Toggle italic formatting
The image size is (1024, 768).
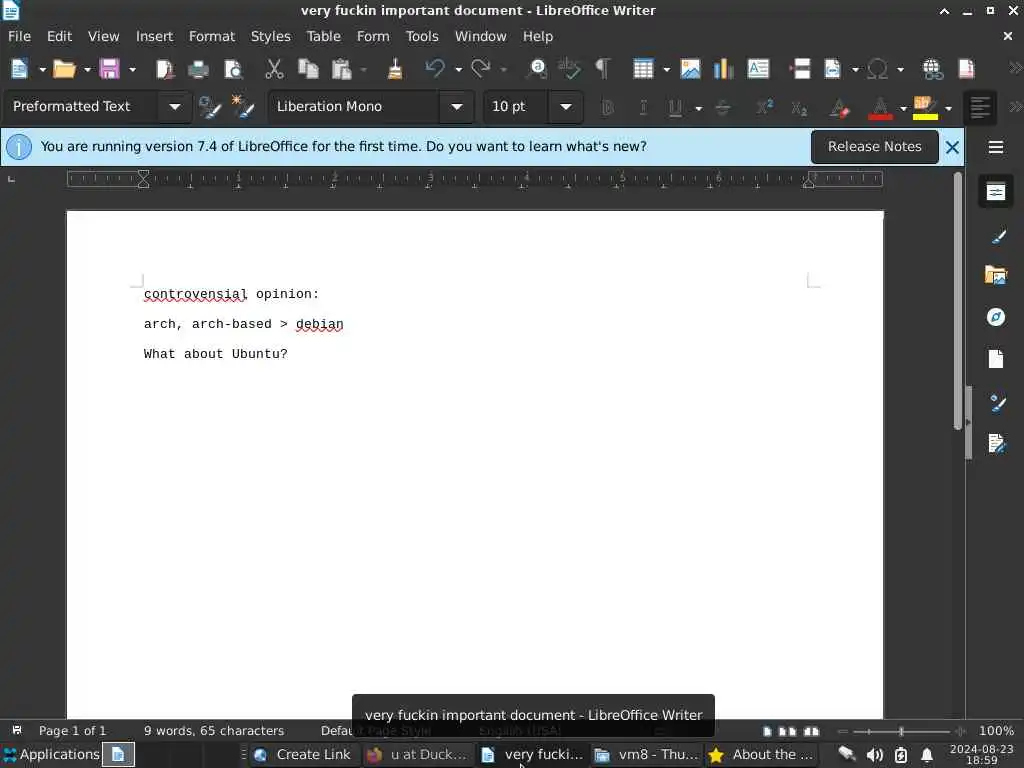pyautogui.click(x=643, y=107)
